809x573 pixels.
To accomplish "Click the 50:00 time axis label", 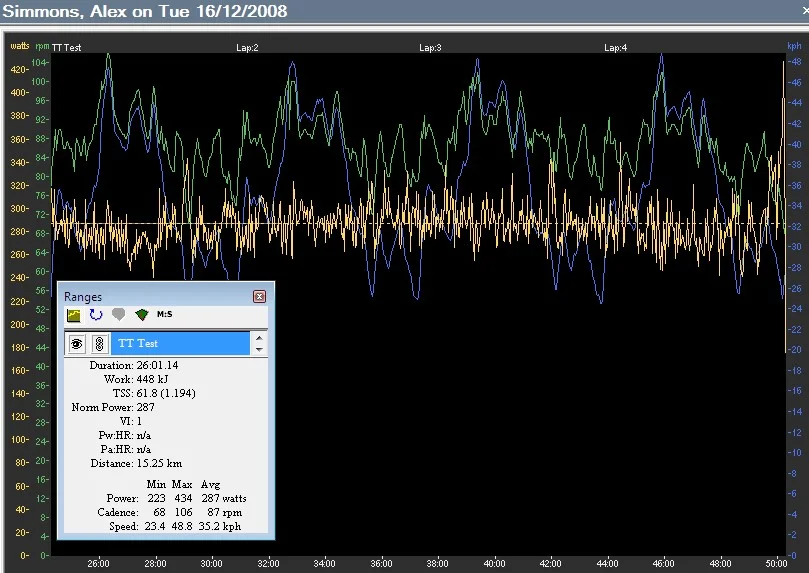I will (x=776, y=563).
